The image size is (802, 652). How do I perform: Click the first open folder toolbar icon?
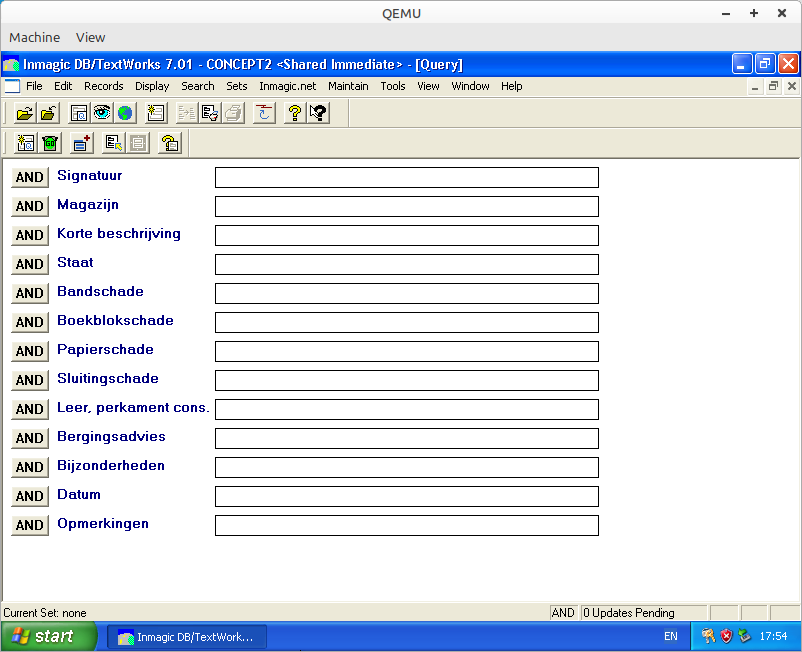click(x=25, y=113)
